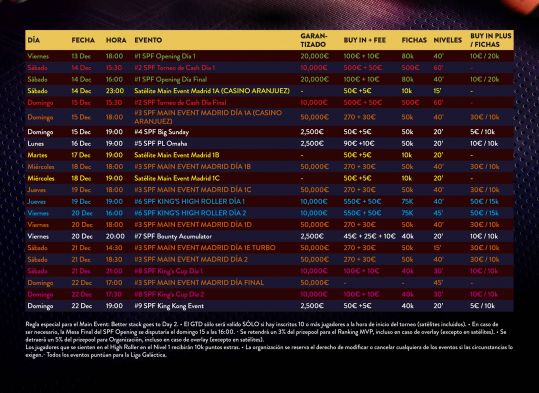Click #8 SPF King's Cup Día 1

(x=168, y=271)
